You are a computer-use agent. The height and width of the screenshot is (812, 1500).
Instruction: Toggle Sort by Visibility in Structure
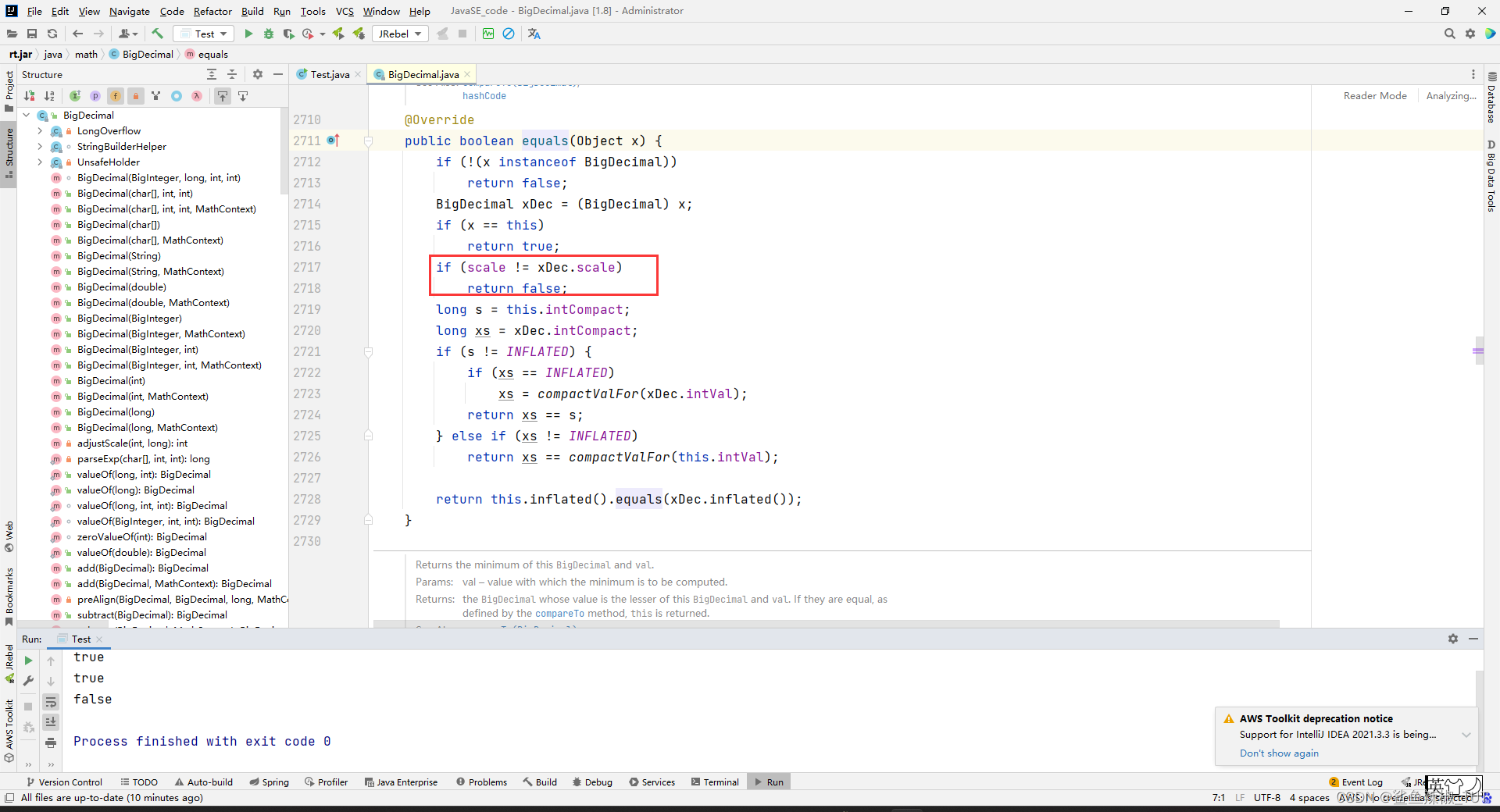(30, 96)
